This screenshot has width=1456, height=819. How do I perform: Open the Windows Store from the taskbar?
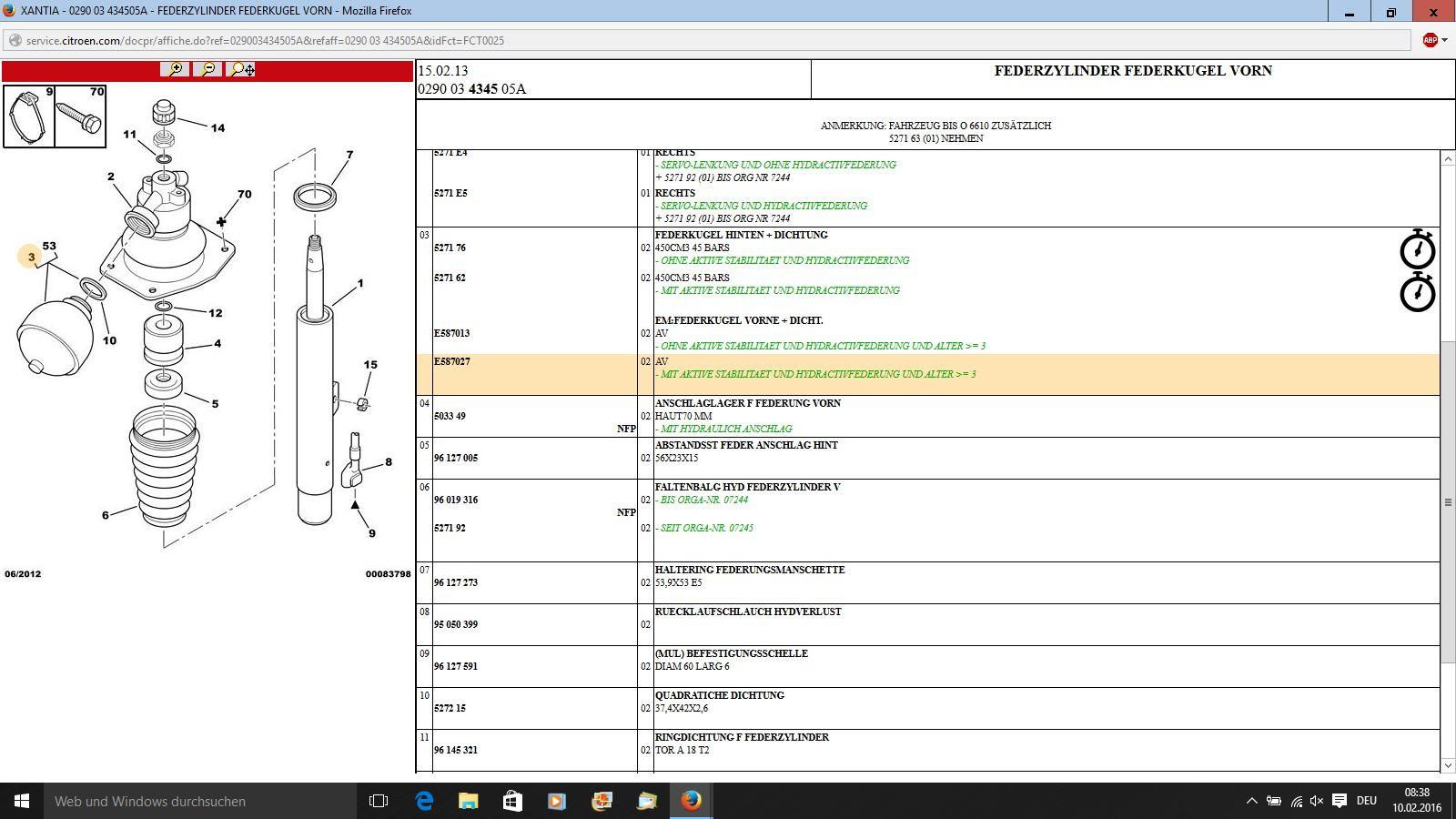pyautogui.click(x=512, y=801)
